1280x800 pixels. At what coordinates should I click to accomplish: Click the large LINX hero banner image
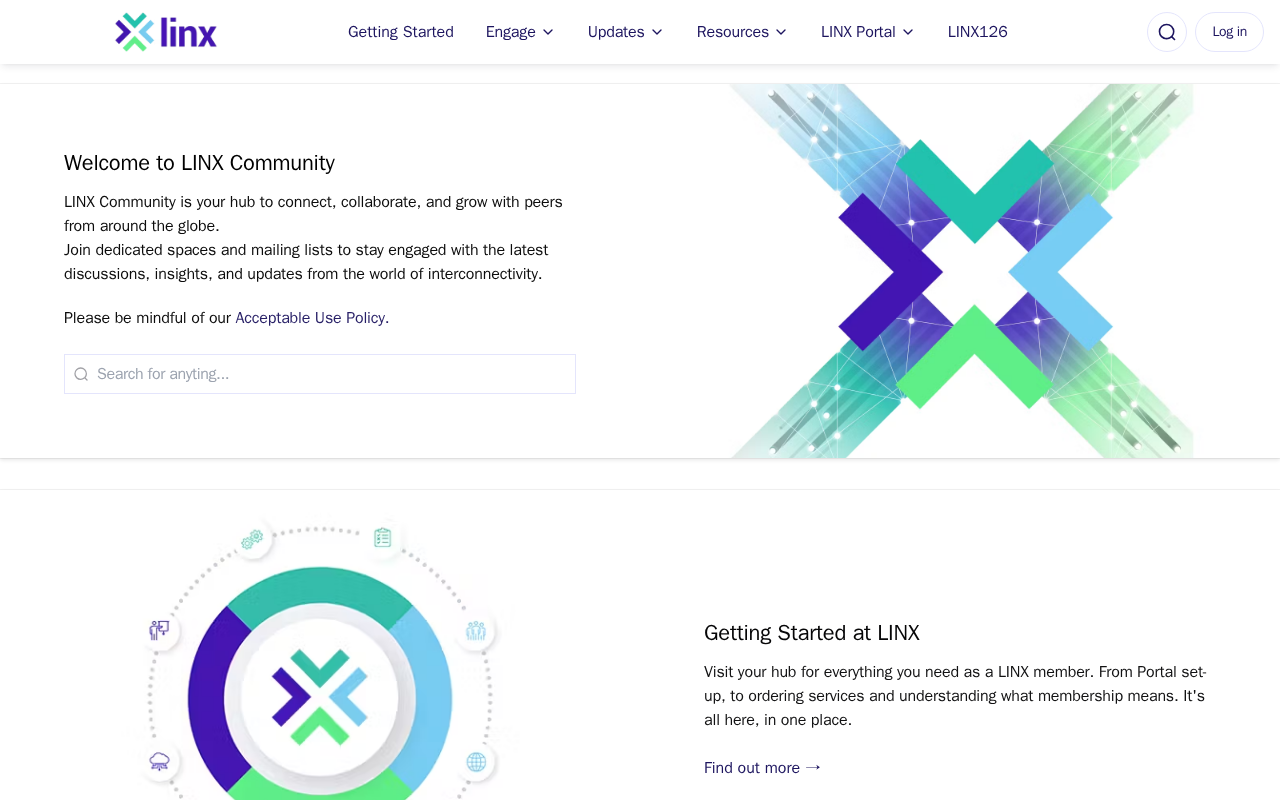click(960, 271)
